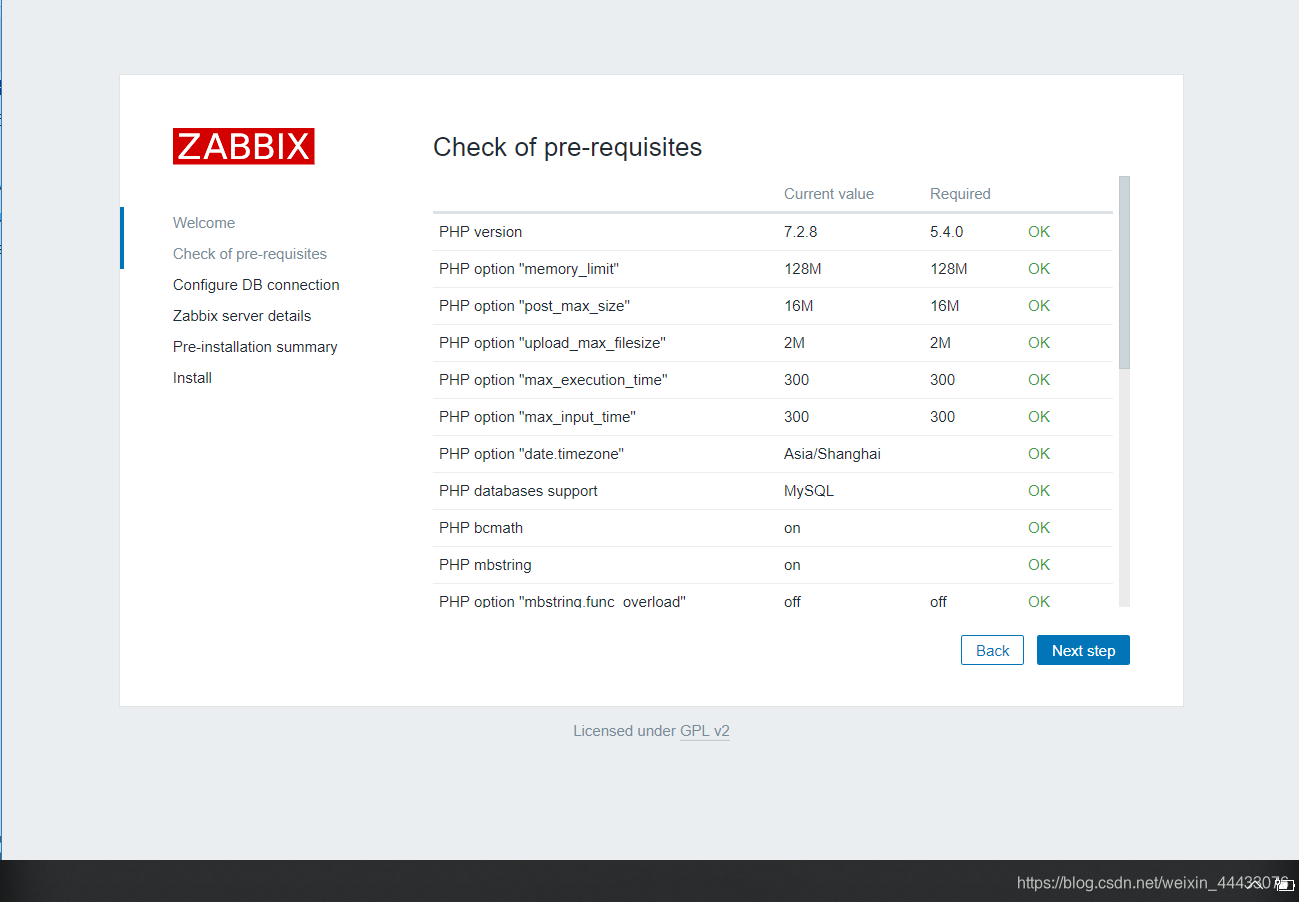
Task: Select Zabbix server details step
Action: pos(242,316)
